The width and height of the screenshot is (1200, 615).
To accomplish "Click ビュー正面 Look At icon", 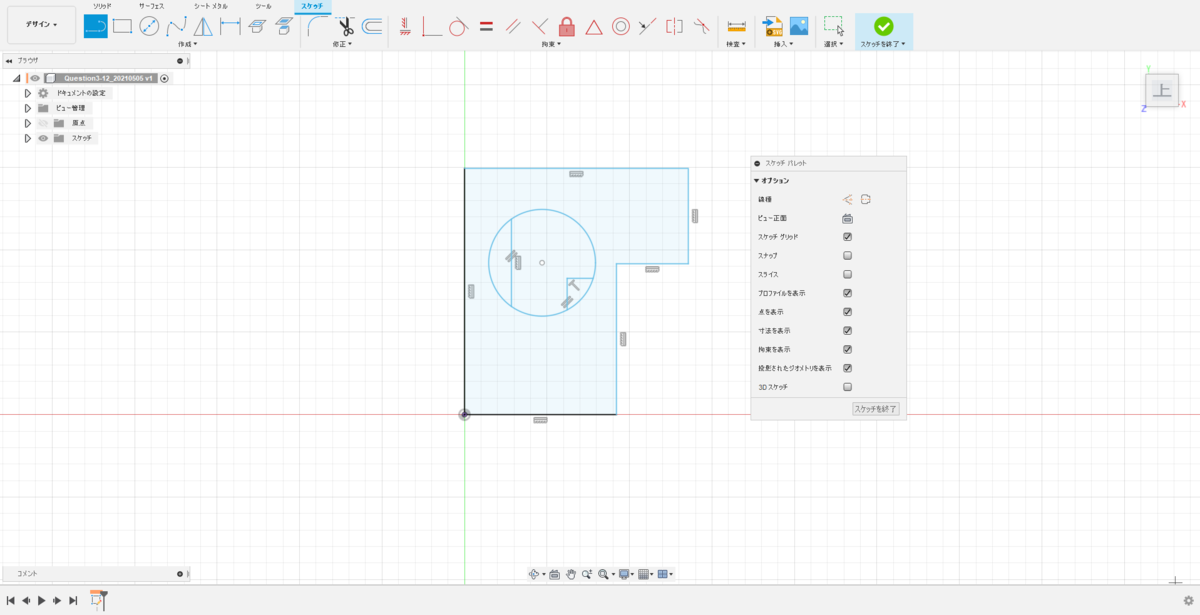I will tap(847, 218).
